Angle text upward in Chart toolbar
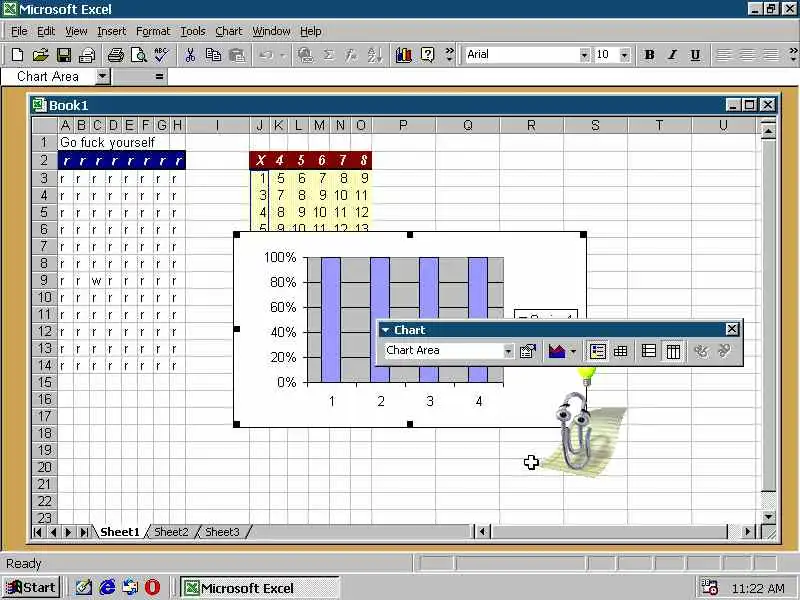 (x=725, y=351)
